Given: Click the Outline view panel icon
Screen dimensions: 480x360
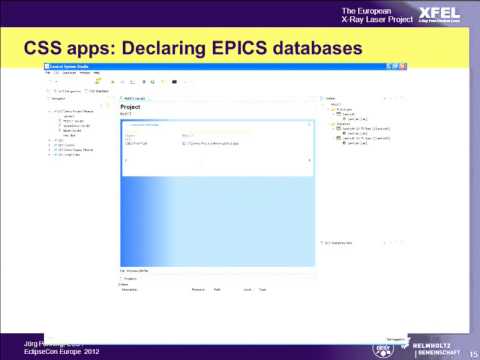Looking at the screenshot, I should 322,98.
